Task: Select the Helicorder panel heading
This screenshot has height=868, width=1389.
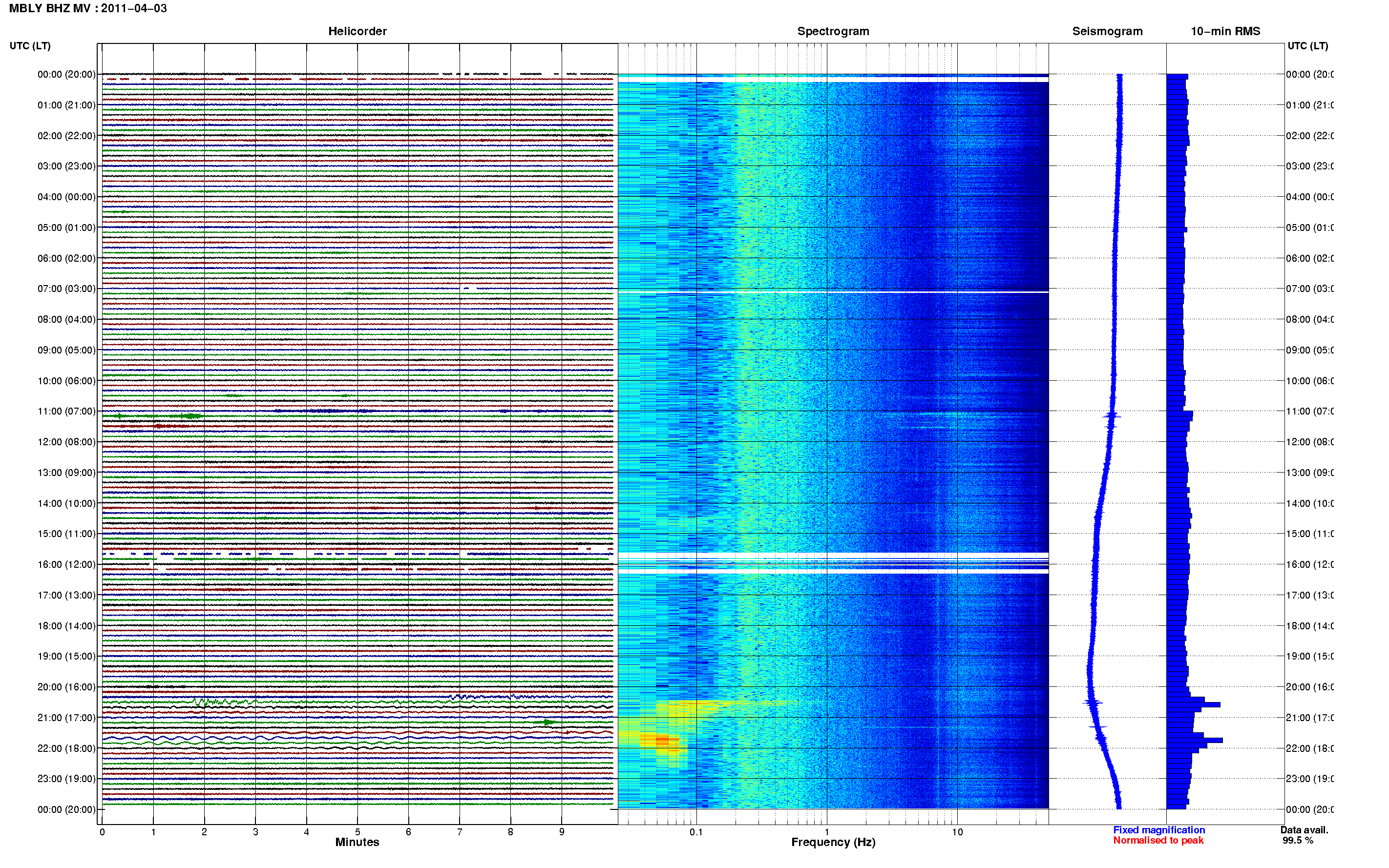Action: pyautogui.click(x=357, y=31)
